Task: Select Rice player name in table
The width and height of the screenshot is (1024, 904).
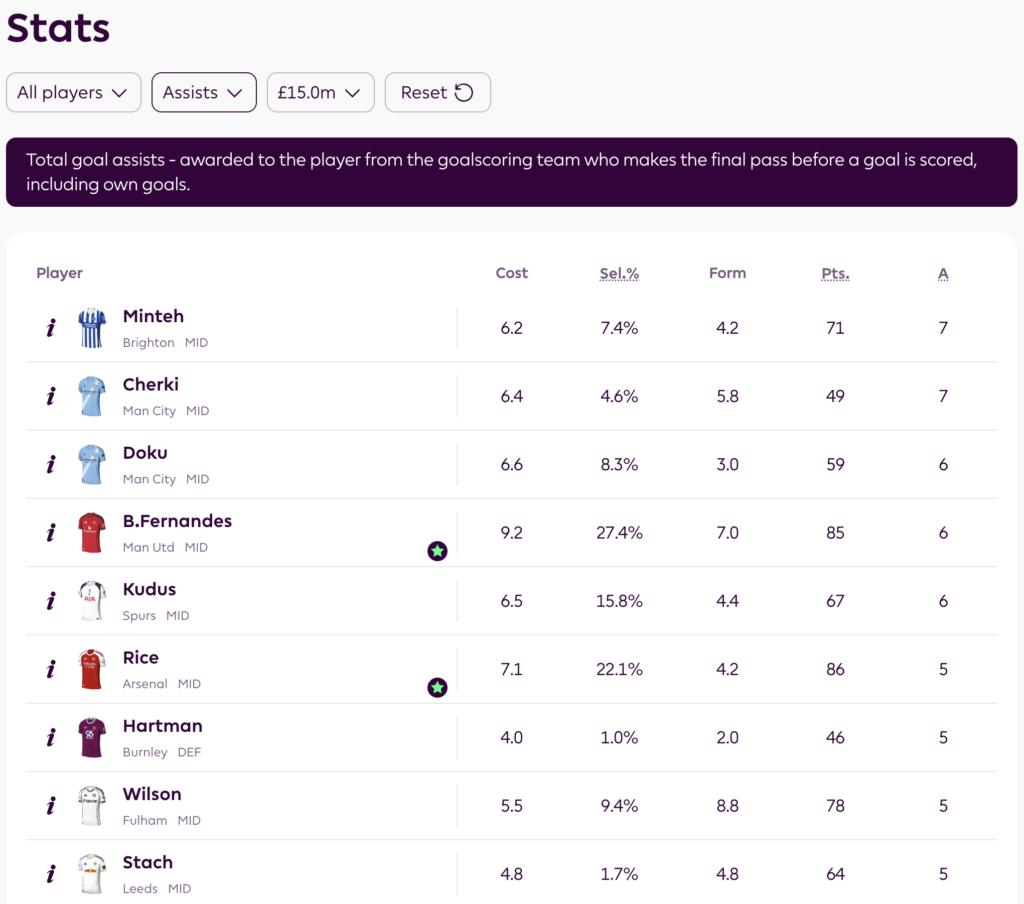Action: (x=141, y=658)
